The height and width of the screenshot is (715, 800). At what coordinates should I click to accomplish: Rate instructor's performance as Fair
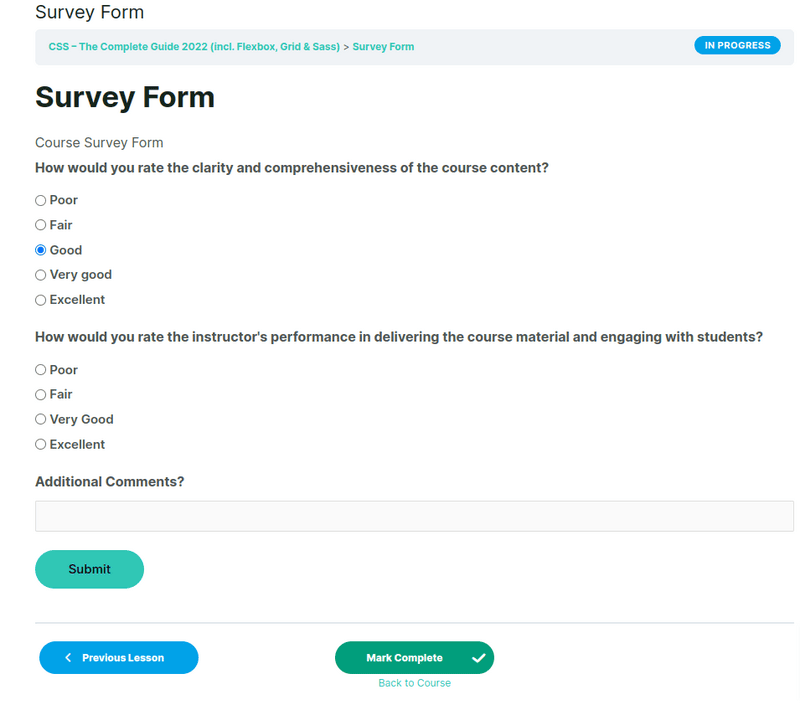[41, 395]
